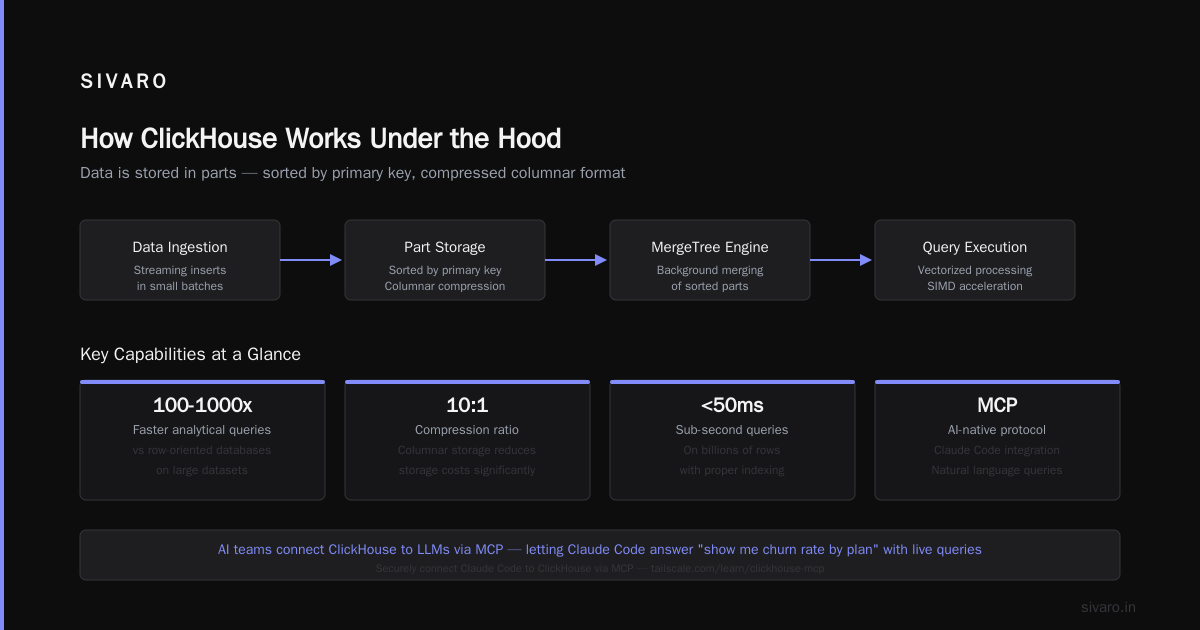Click the 'Sorted by primary key' line in Part Storage

point(445,270)
